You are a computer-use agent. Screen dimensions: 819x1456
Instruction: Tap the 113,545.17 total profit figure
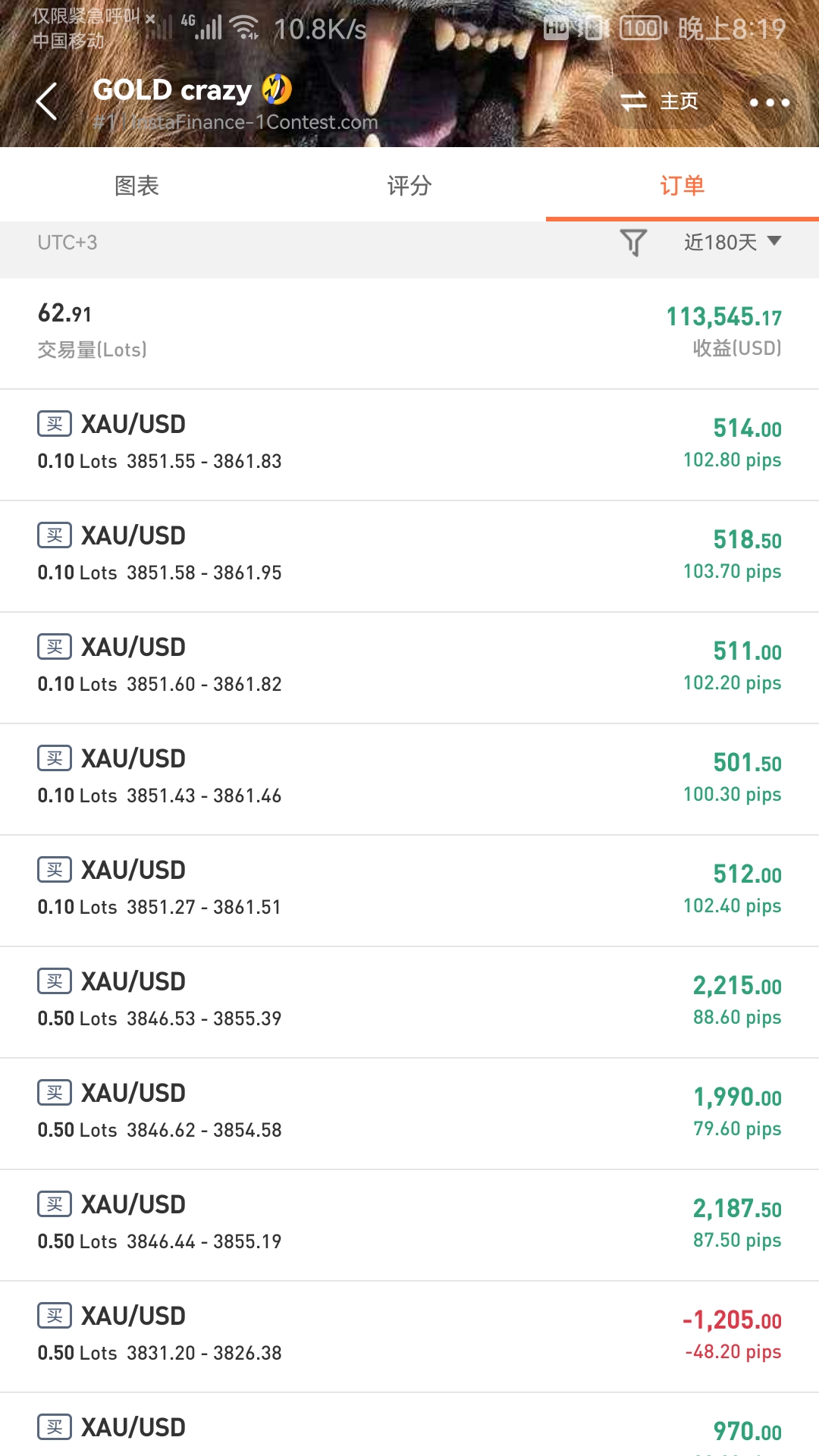723,317
